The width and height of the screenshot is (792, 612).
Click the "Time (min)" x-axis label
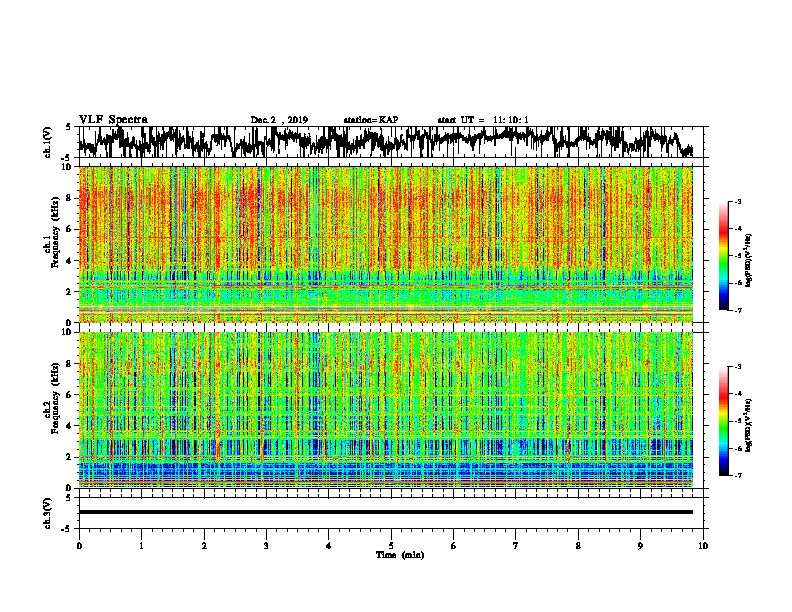click(x=400, y=555)
